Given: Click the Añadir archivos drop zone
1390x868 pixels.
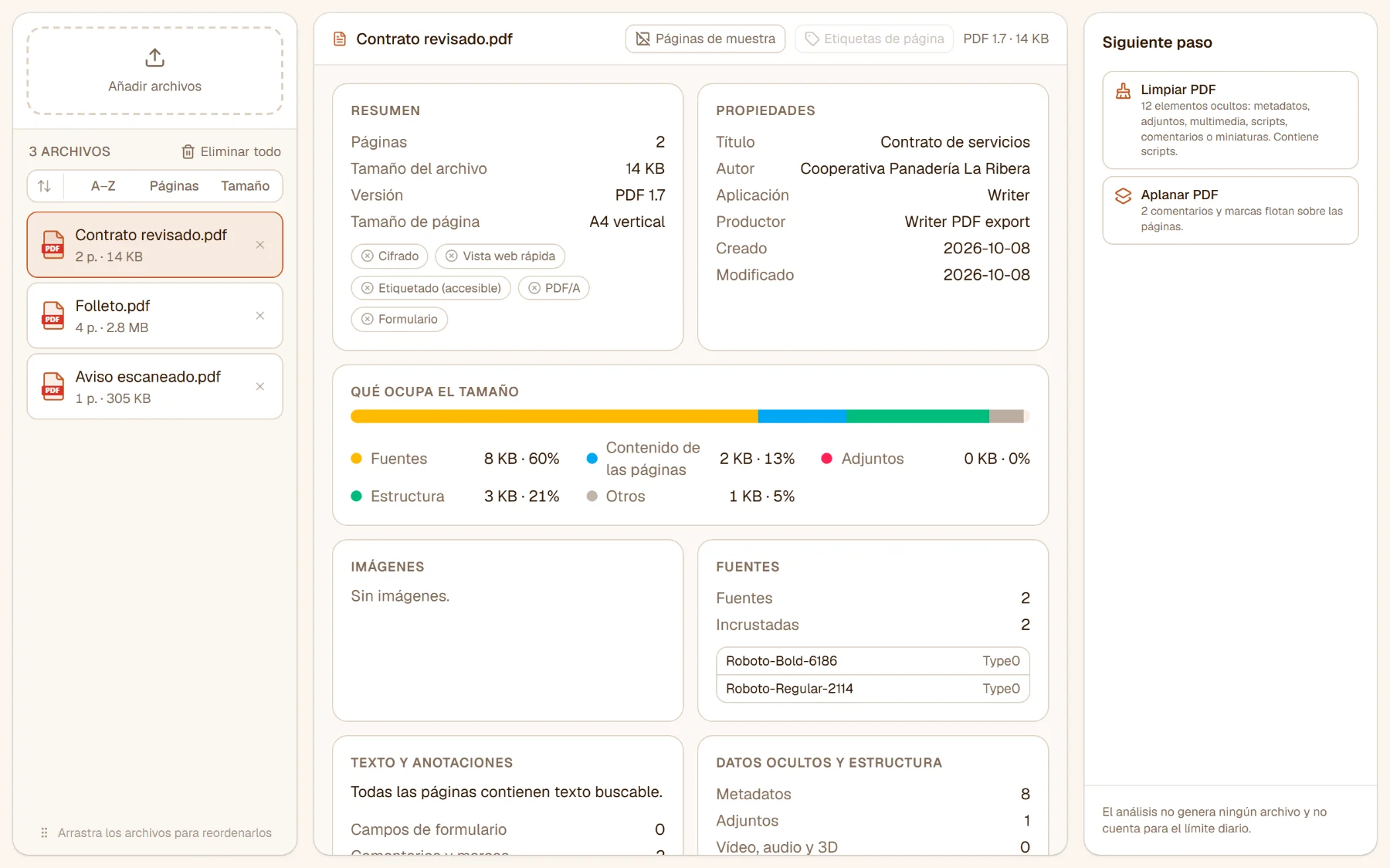Looking at the screenshot, I should click(x=154, y=71).
